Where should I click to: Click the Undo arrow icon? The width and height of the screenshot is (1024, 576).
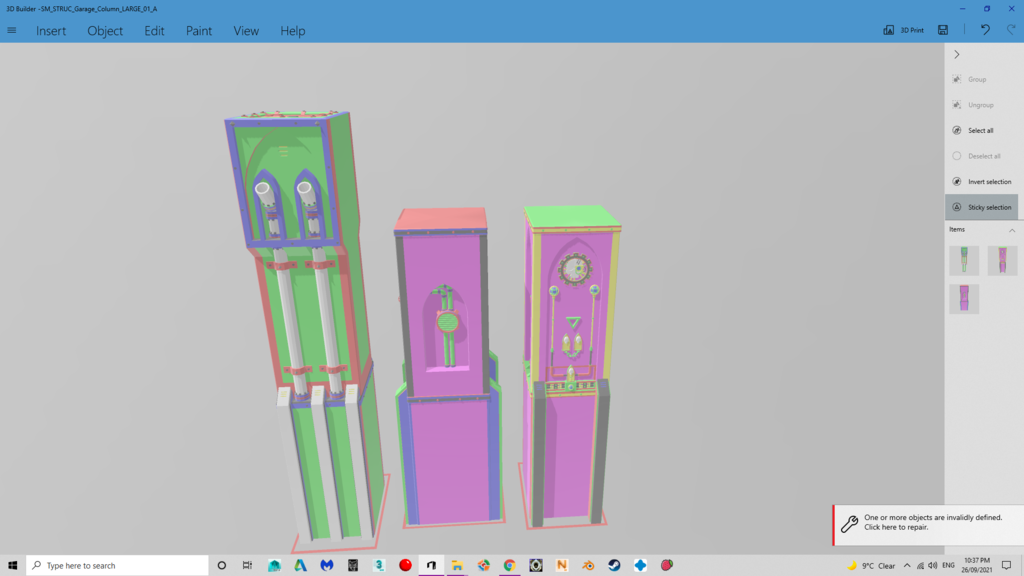[x=985, y=31]
